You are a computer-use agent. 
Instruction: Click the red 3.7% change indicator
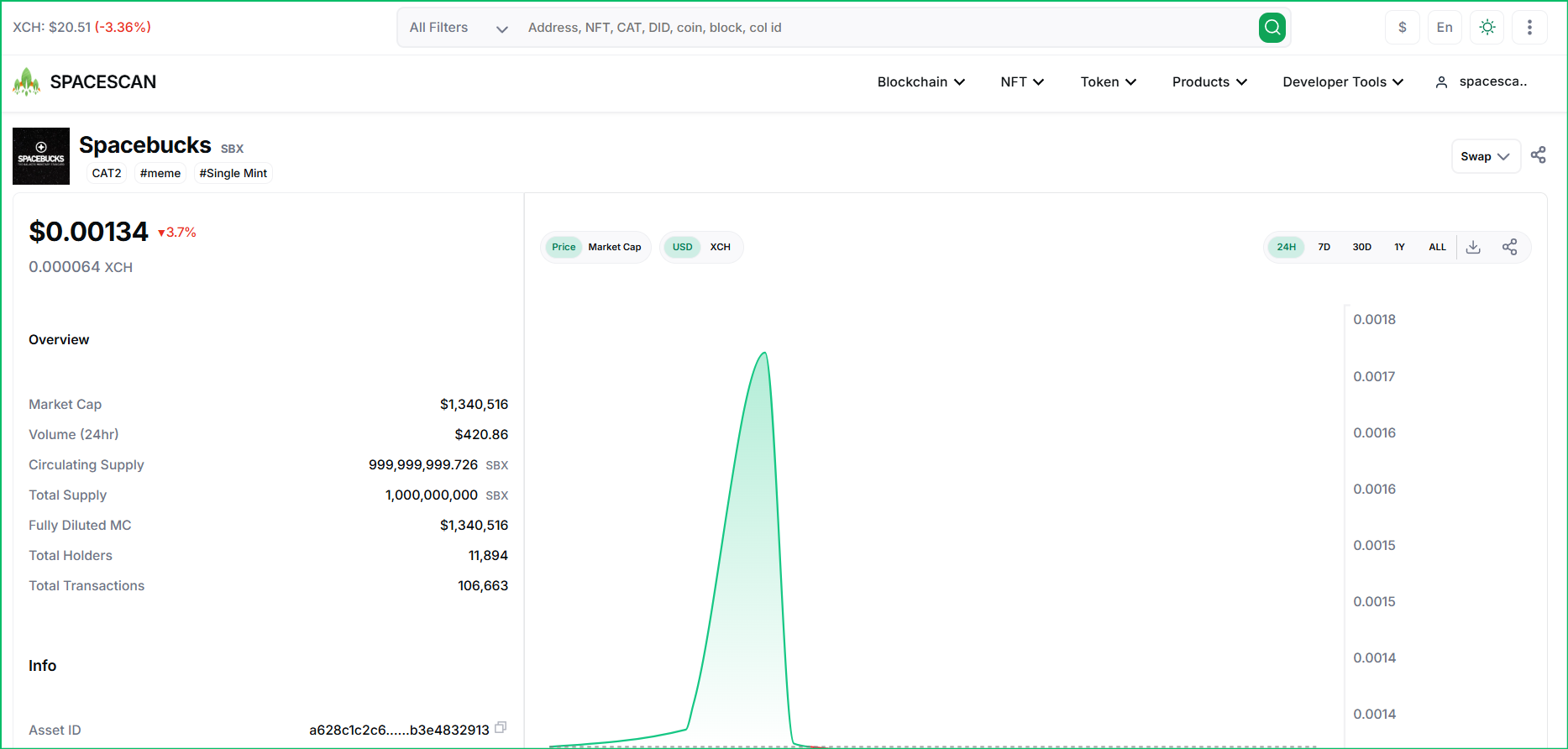(x=177, y=233)
